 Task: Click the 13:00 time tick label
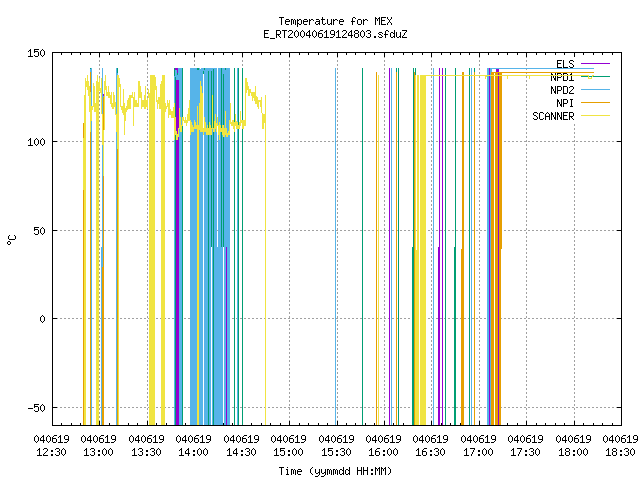(x=98, y=452)
